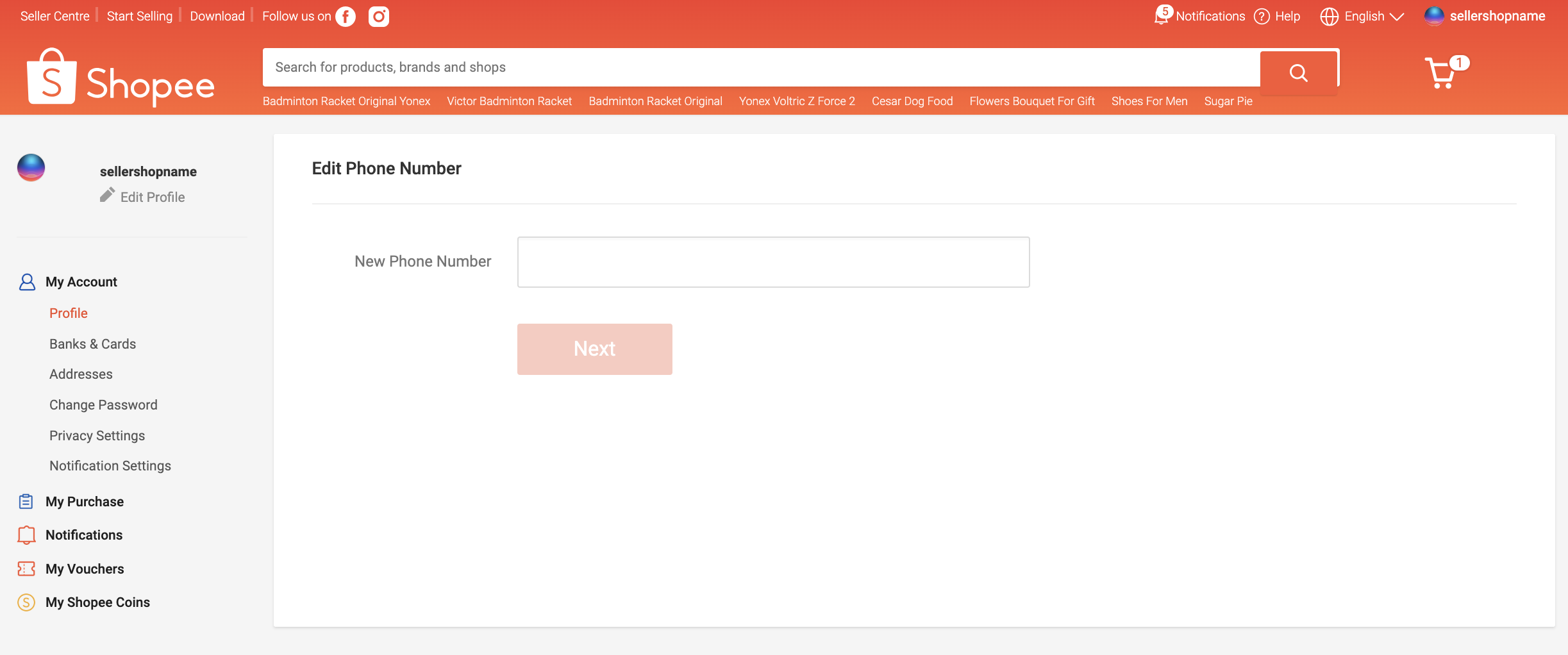Viewport: 1568px width, 655px height.
Task: Open Privacy Settings section
Action: coord(97,436)
